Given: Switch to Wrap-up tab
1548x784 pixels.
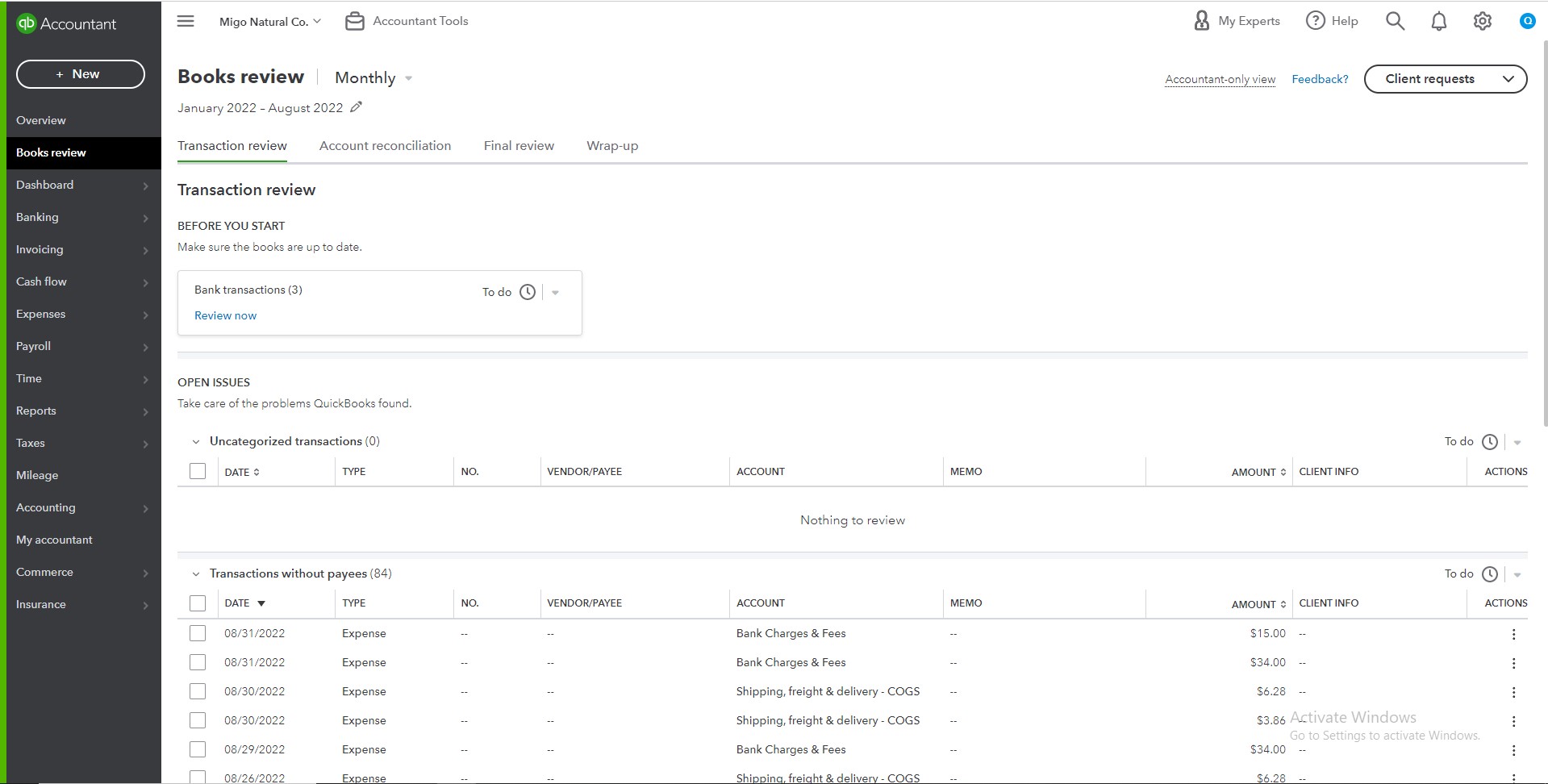Looking at the screenshot, I should coord(612,146).
